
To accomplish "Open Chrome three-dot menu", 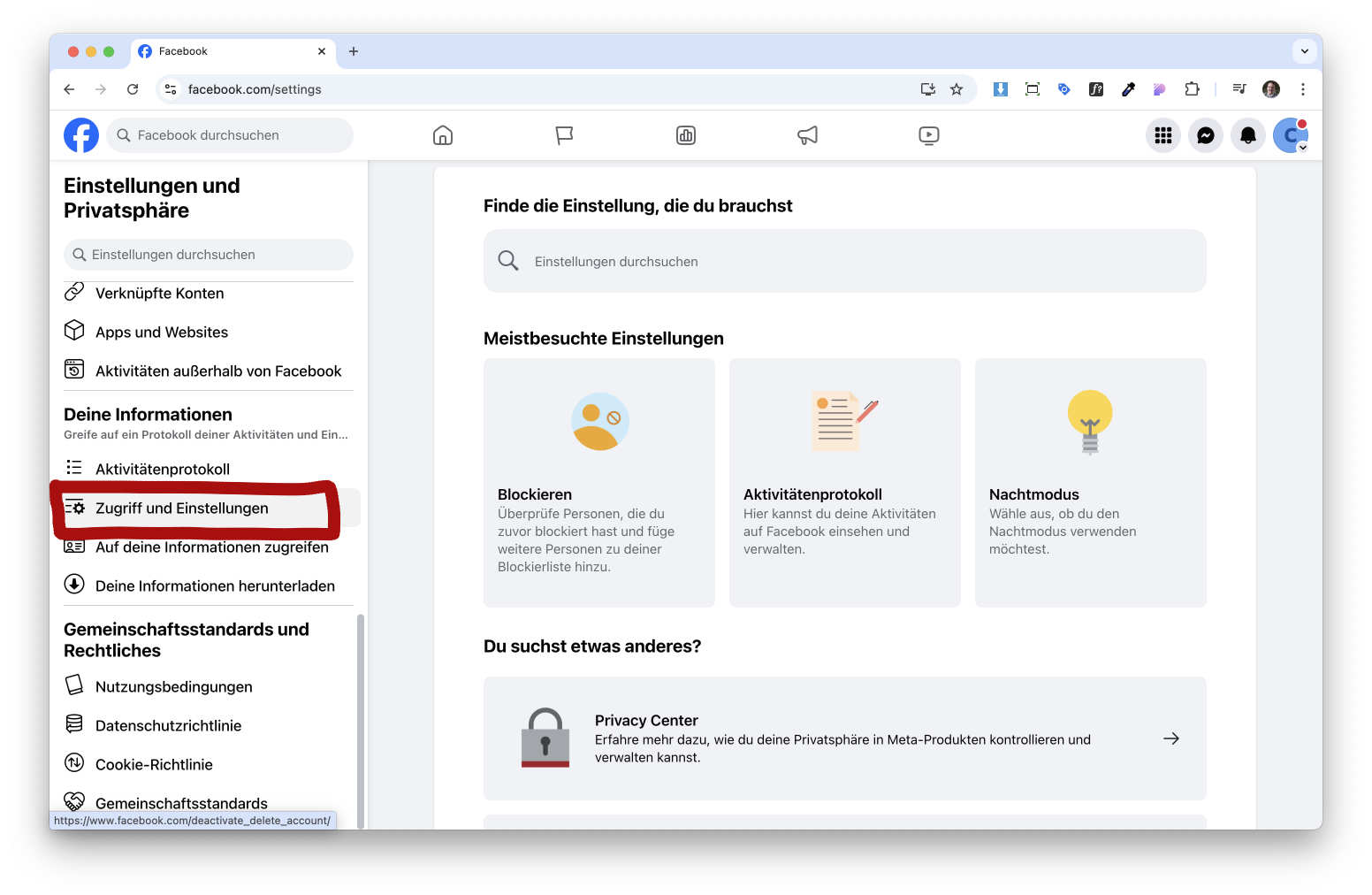I will [1302, 89].
